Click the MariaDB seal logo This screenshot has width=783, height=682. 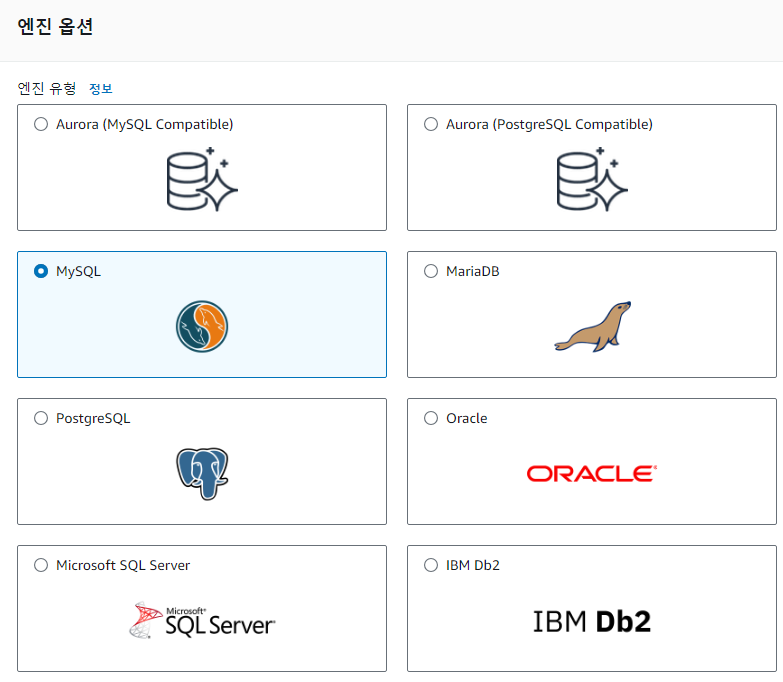point(593,327)
